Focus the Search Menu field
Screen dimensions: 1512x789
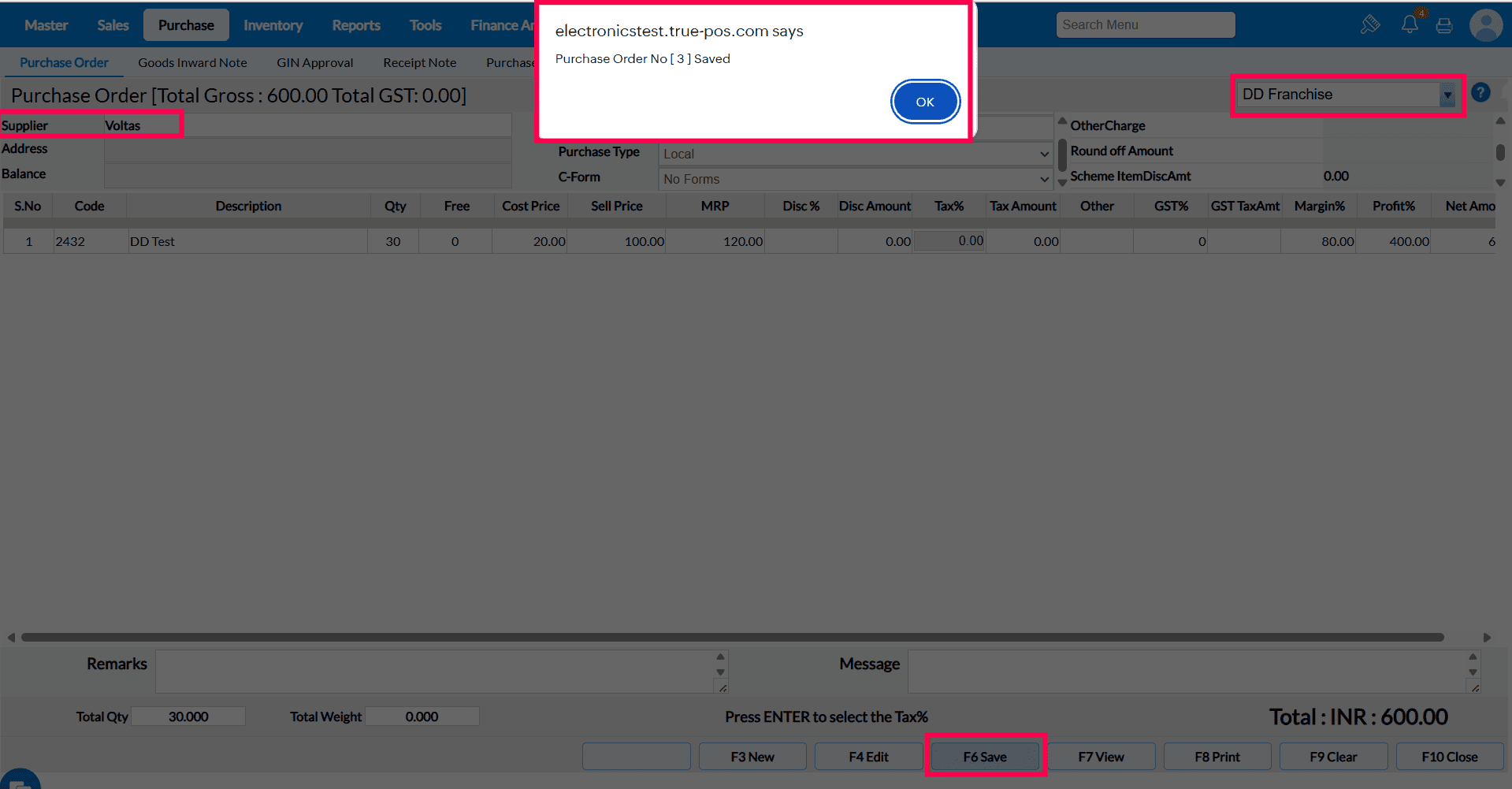coord(1146,24)
